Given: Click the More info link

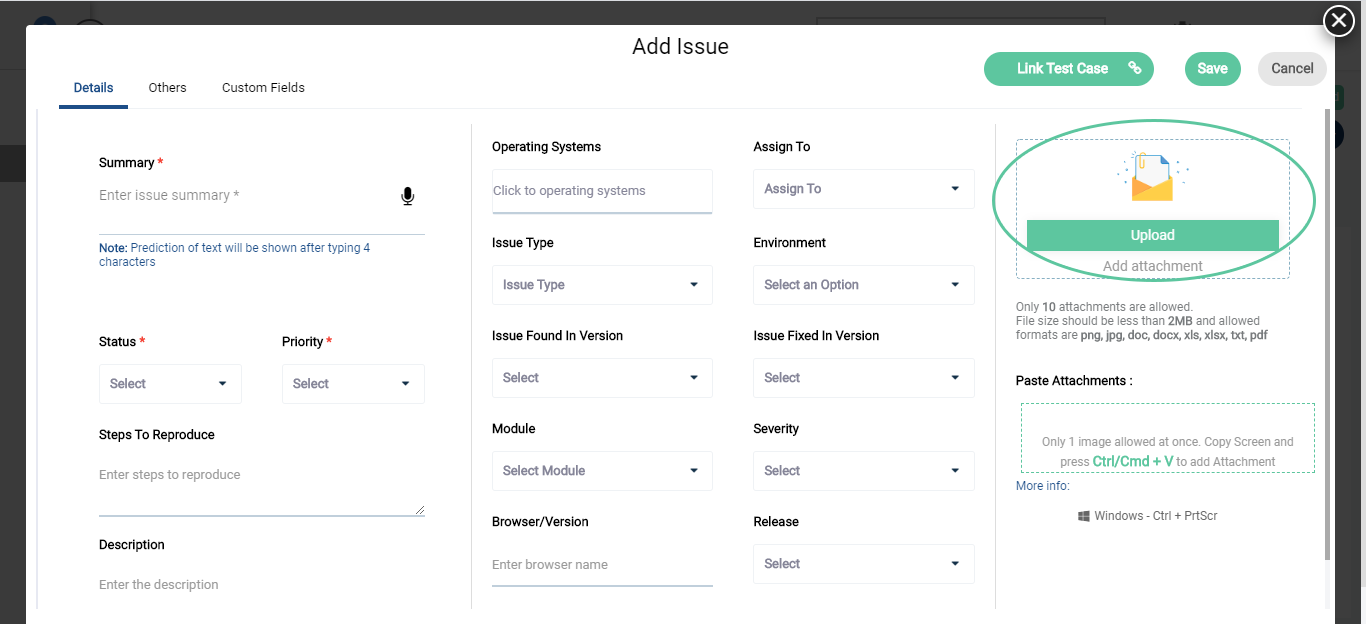Looking at the screenshot, I should point(1043,486).
